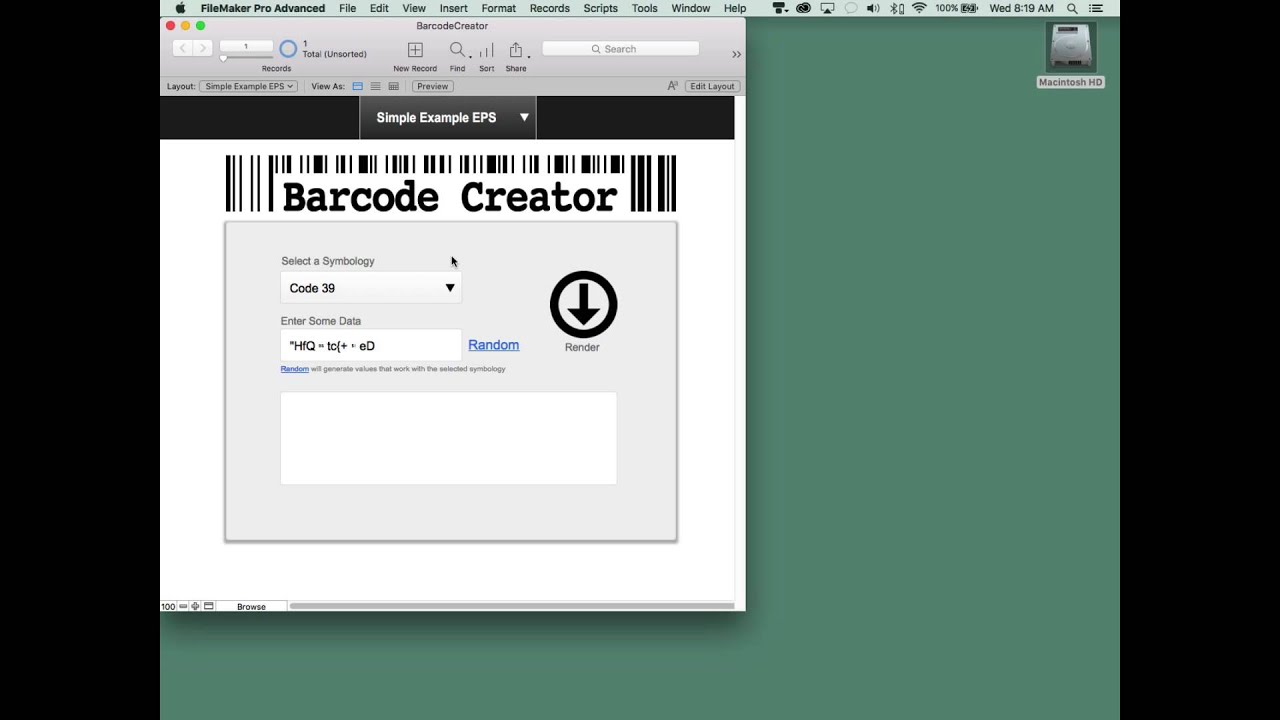Open Find with the magnifier icon
1280x720 pixels.
(x=457, y=50)
